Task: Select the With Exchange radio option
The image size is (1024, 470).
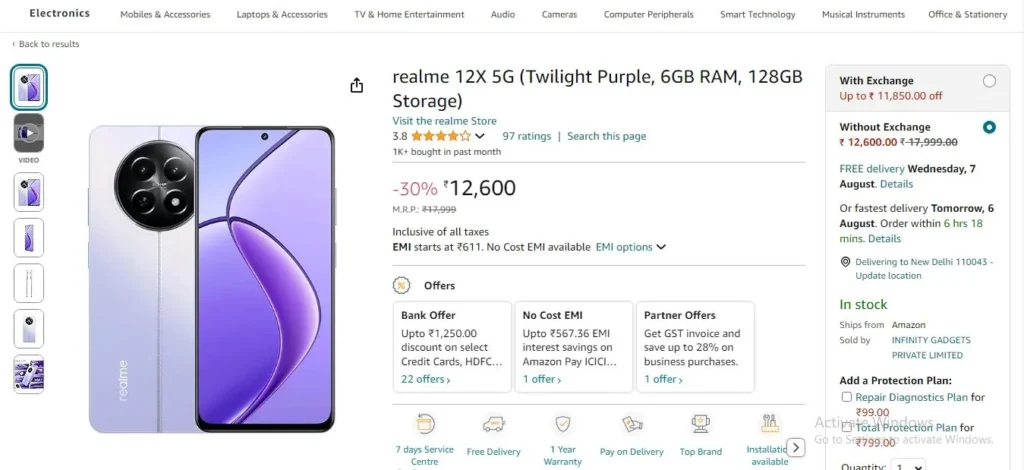Action: click(x=989, y=81)
